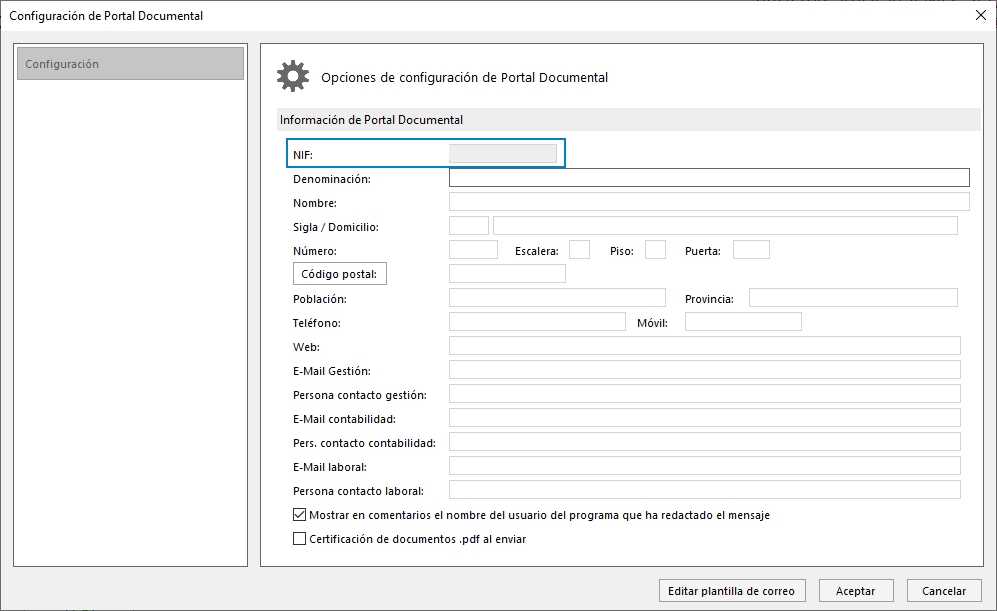This screenshot has height=611, width=997.
Task: Click the Teléfono input field
Action: (x=537, y=322)
